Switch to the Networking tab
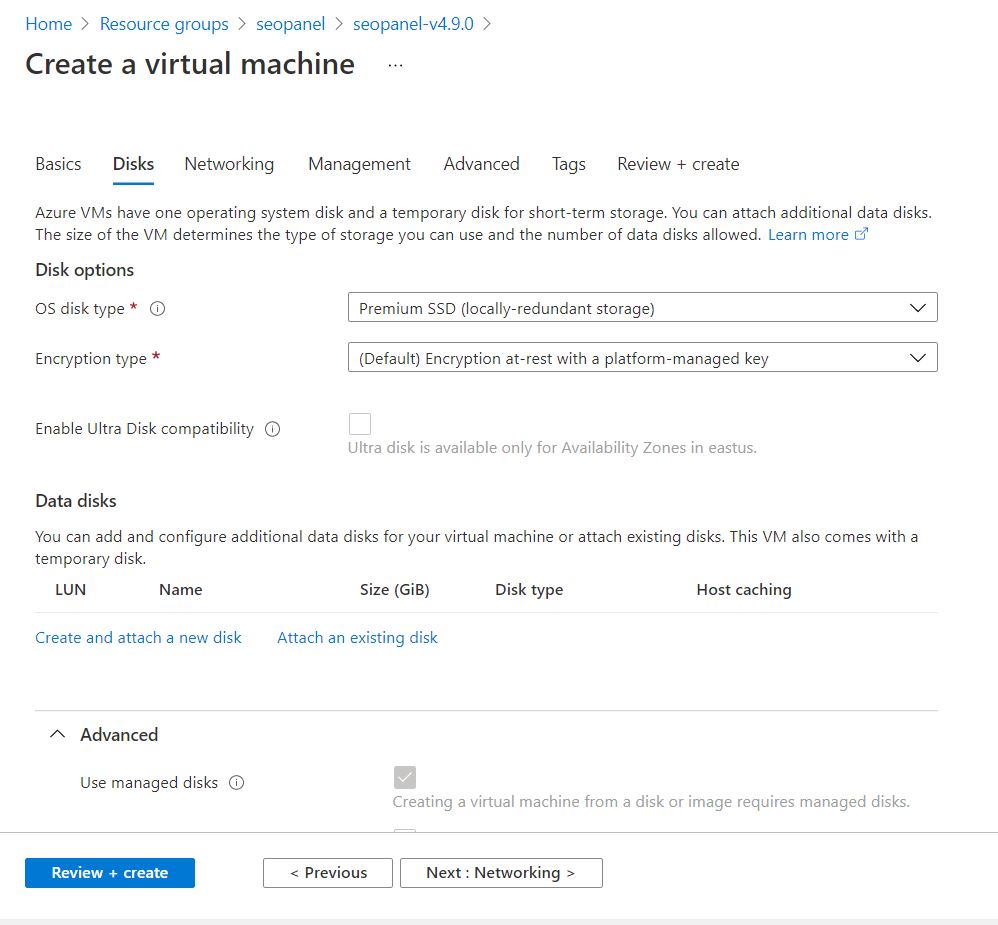This screenshot has width=998, height=925. tap(229, 164)
